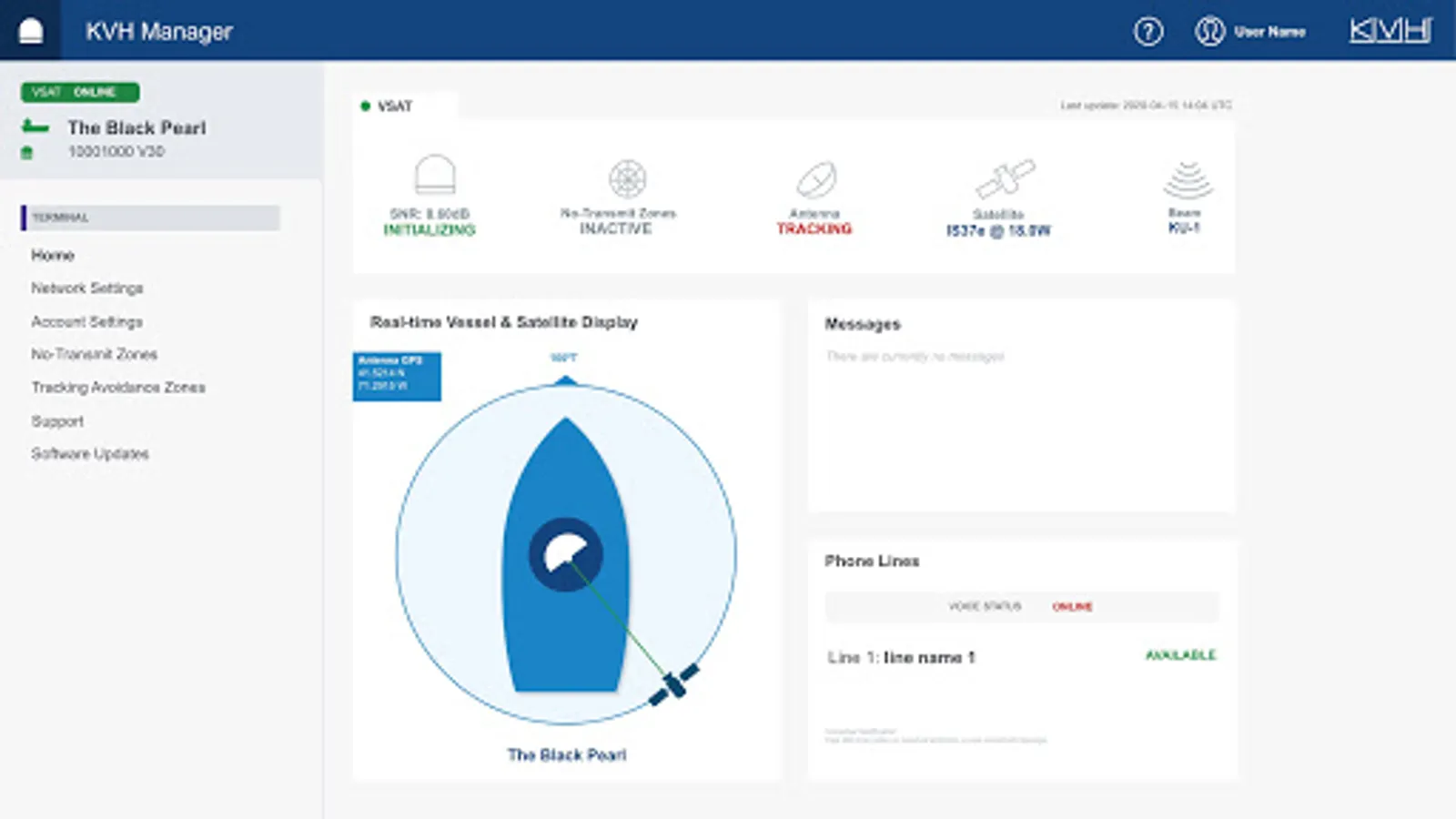Viewport: 1456px width, 819px height.
Task: Click the INACTIVE status text
Action: pyautogui.click(x=616, y=228)
